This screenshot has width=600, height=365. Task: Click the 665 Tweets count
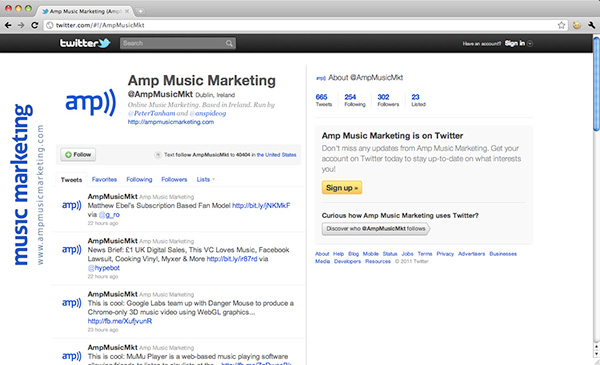pyautogui.click(x=323, y=100)
